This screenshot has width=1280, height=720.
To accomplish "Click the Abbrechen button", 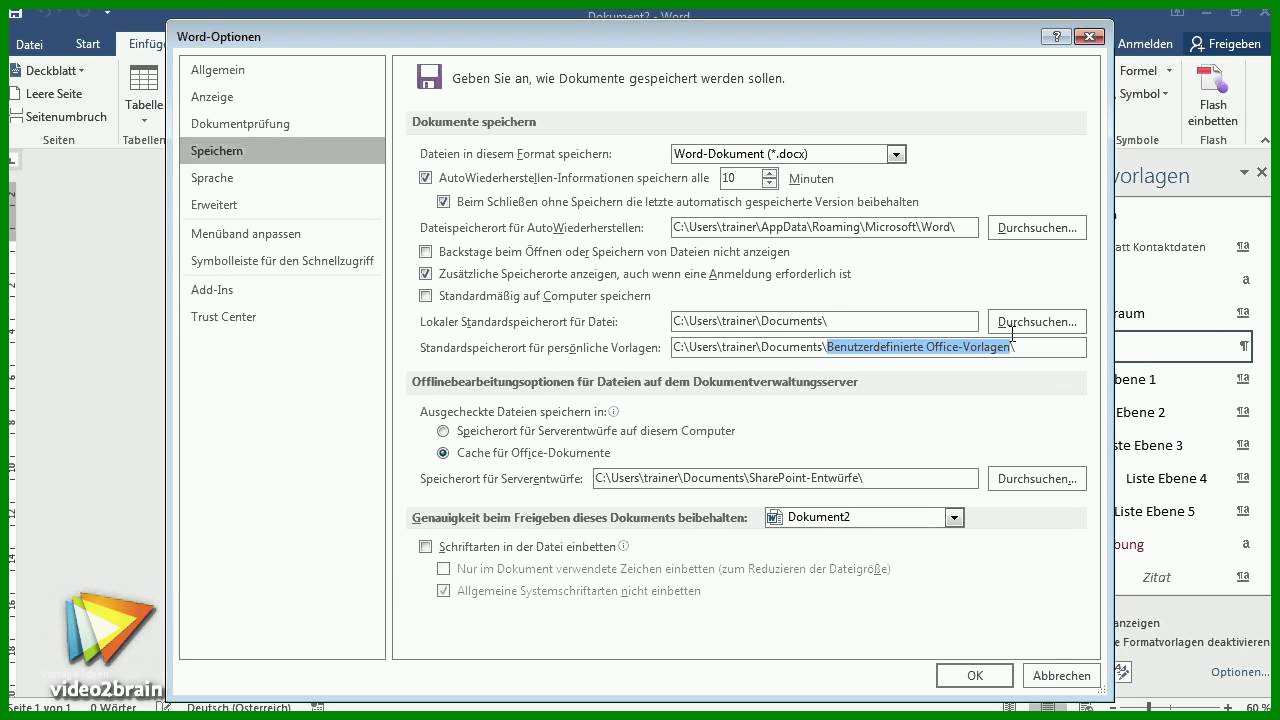I will pos(1062,675).
